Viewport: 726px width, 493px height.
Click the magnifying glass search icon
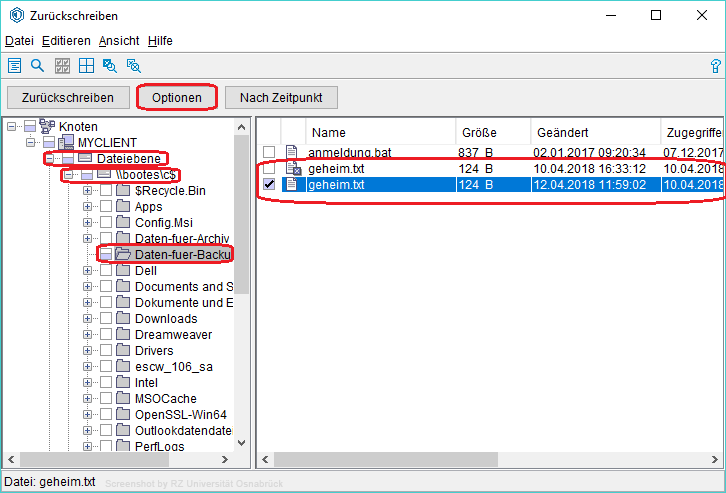click(x=37, y=66)
